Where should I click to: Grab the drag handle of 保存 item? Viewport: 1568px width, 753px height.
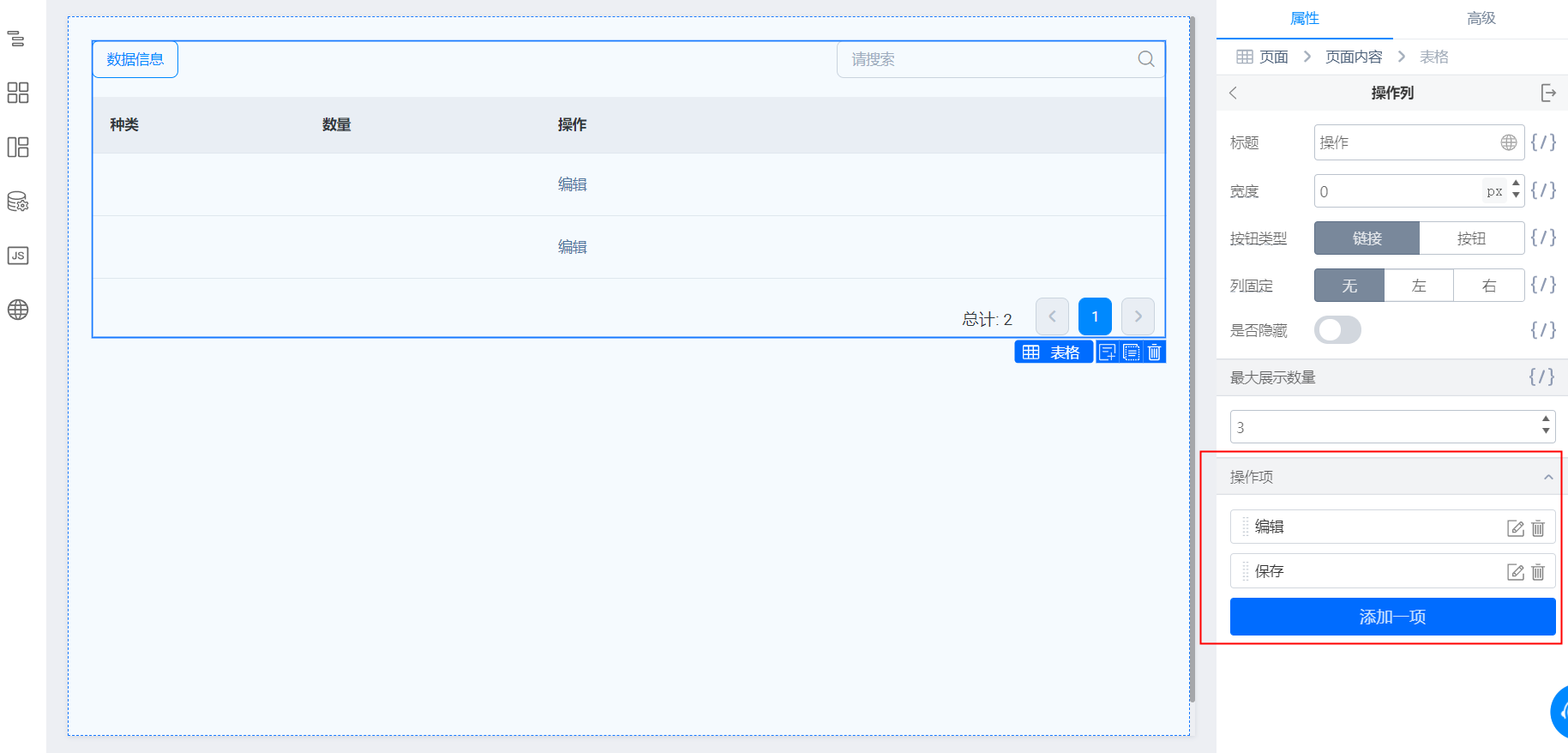[x=1246, y=571]
